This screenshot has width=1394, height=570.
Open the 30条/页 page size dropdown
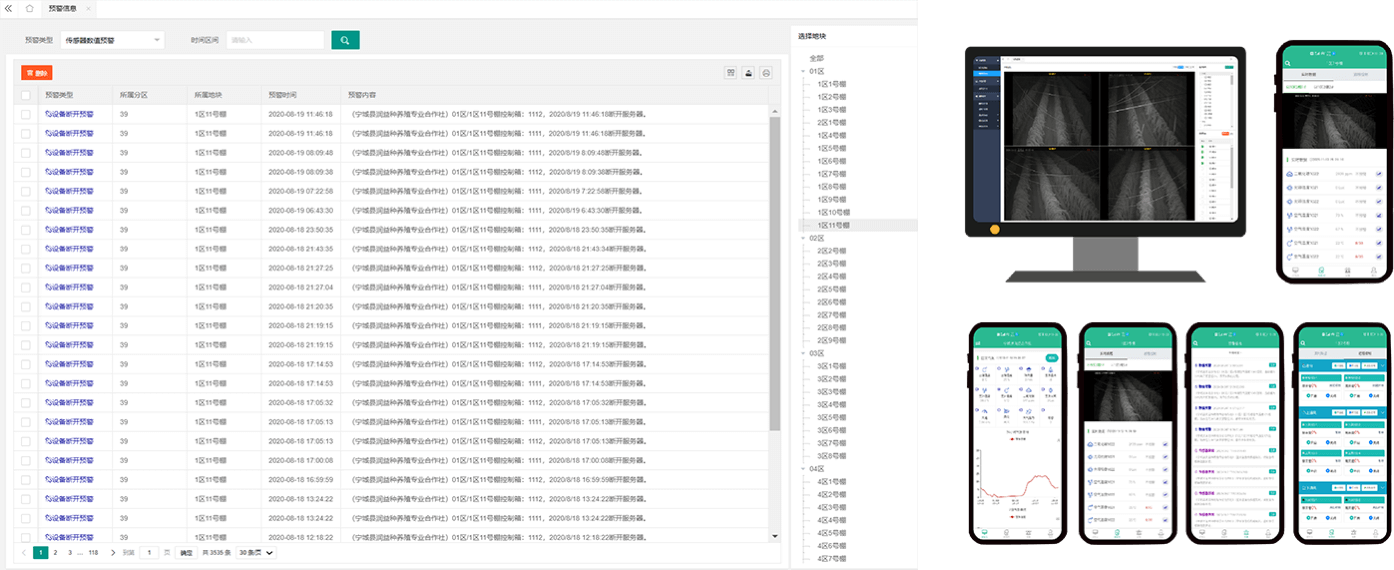pyautogui.click(x=256, y=552)
